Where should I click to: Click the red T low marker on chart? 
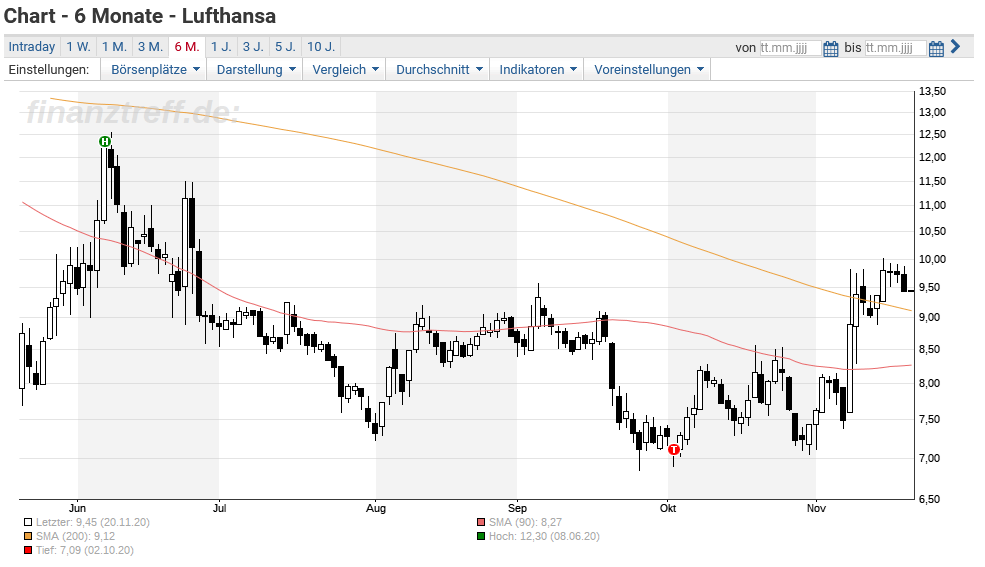[674, 450]
